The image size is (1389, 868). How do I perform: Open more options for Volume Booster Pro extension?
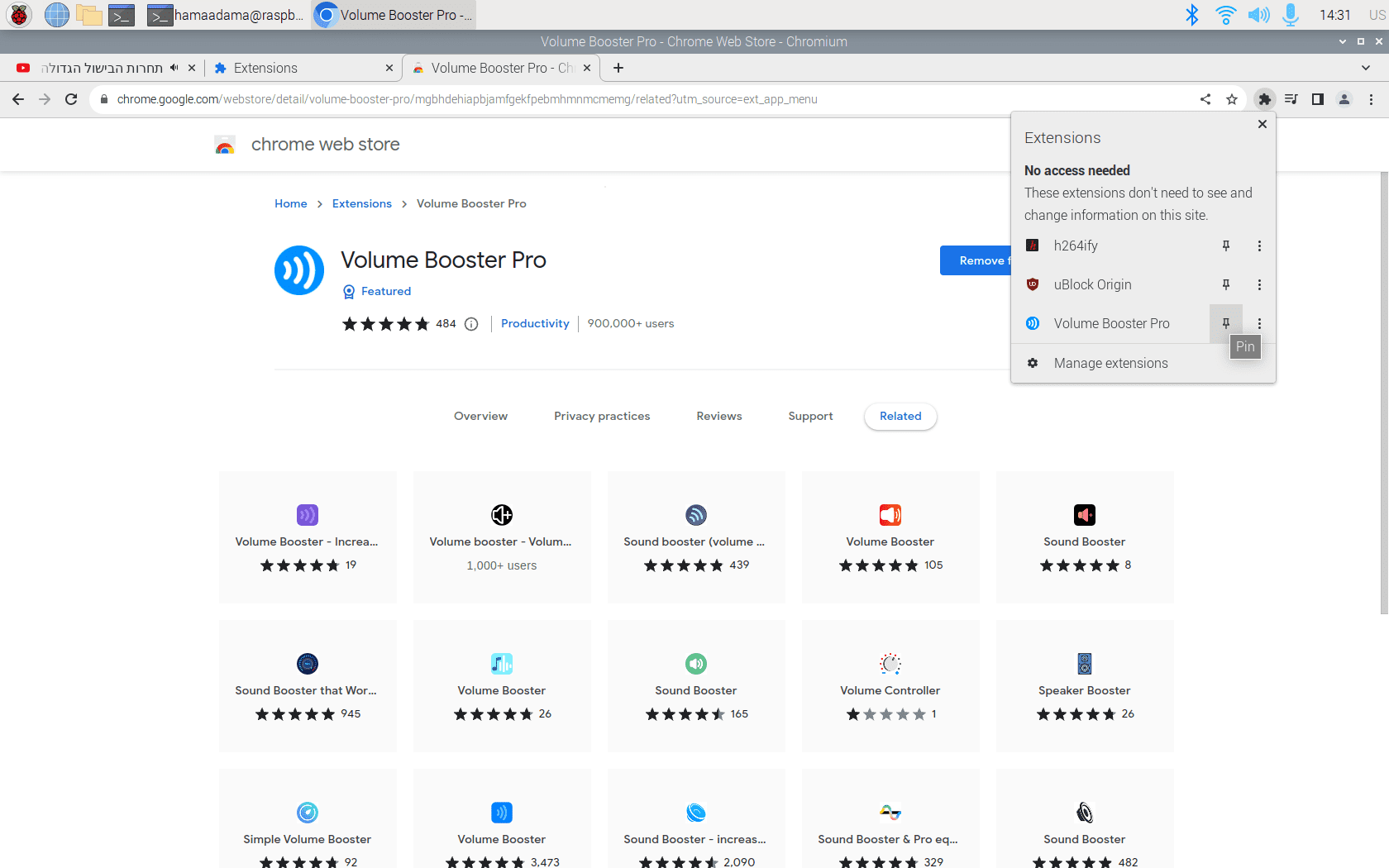coord(1259,323)
